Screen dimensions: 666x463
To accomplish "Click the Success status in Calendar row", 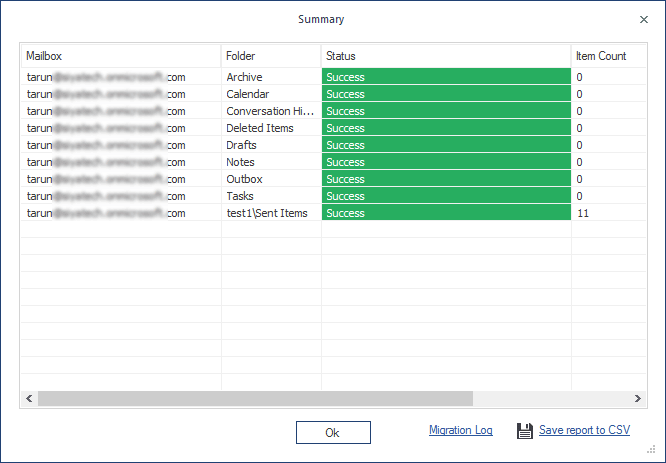I will click(x=446, y=94).
